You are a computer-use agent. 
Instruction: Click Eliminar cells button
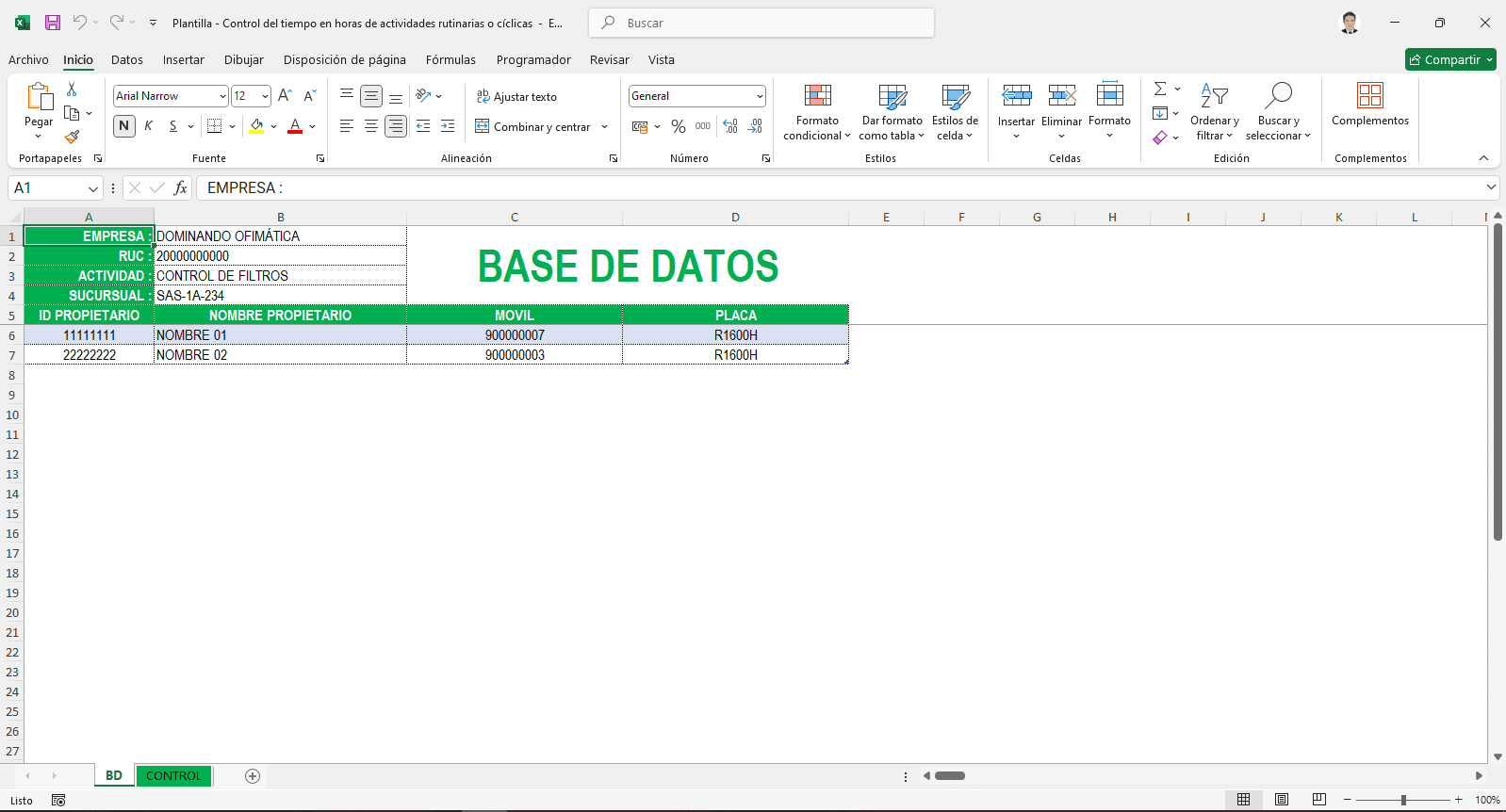click(x=1061, y=112)
